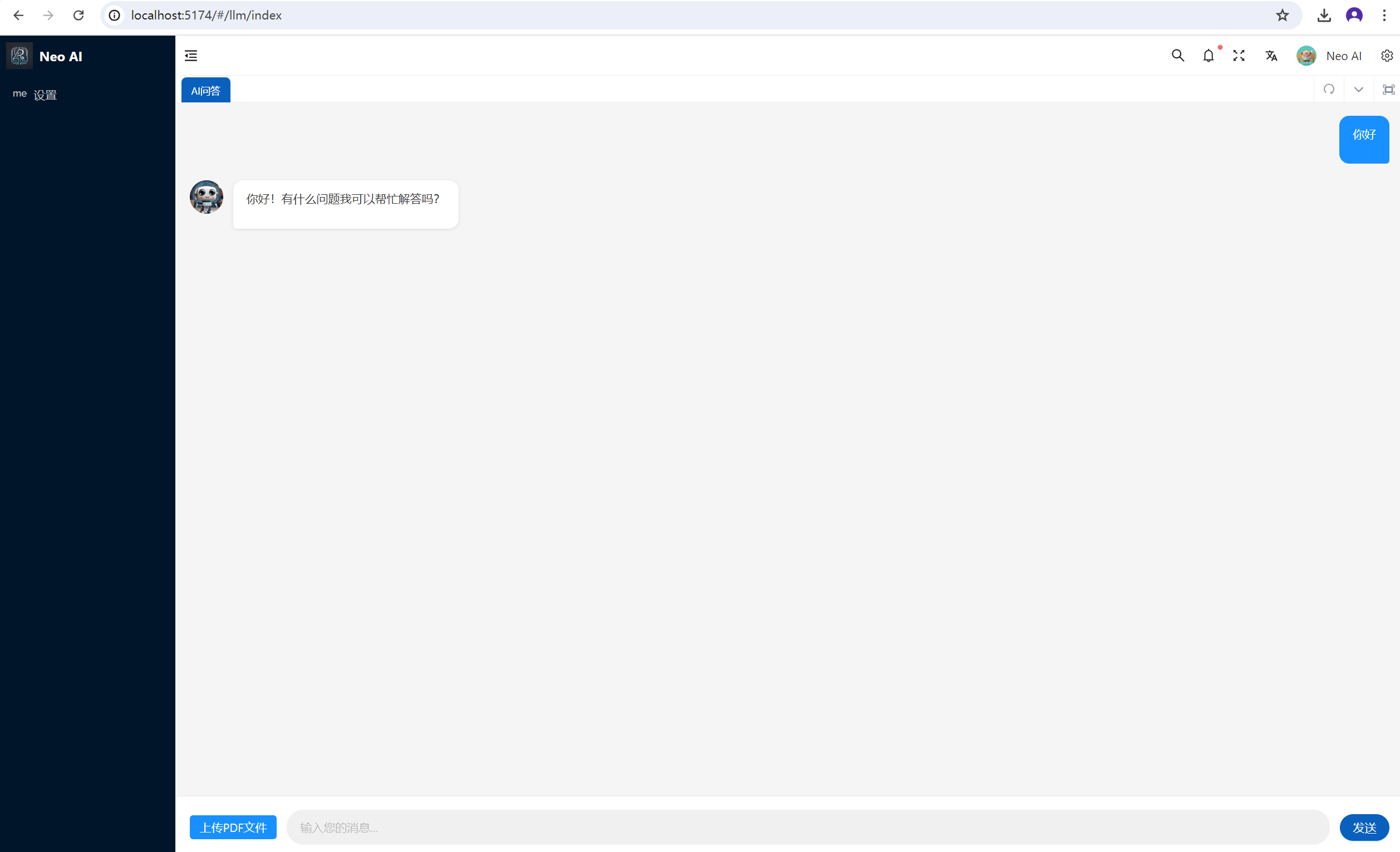This screenshot has width=1400, height=852.
Task: Reload current tab page with refresh icon
Action: [x=1328, y=89]
